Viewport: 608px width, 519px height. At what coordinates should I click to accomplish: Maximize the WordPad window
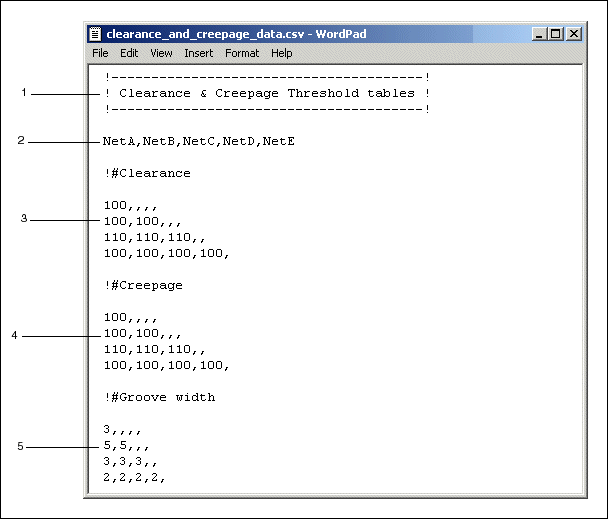coord(556,34)
